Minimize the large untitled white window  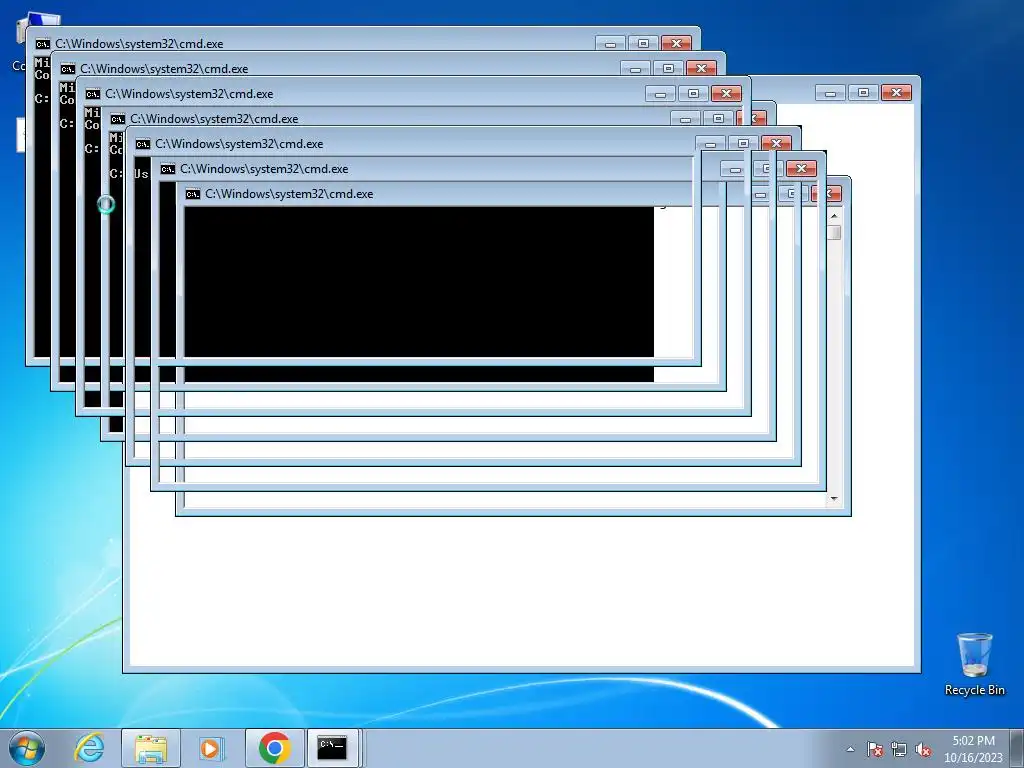830,93
